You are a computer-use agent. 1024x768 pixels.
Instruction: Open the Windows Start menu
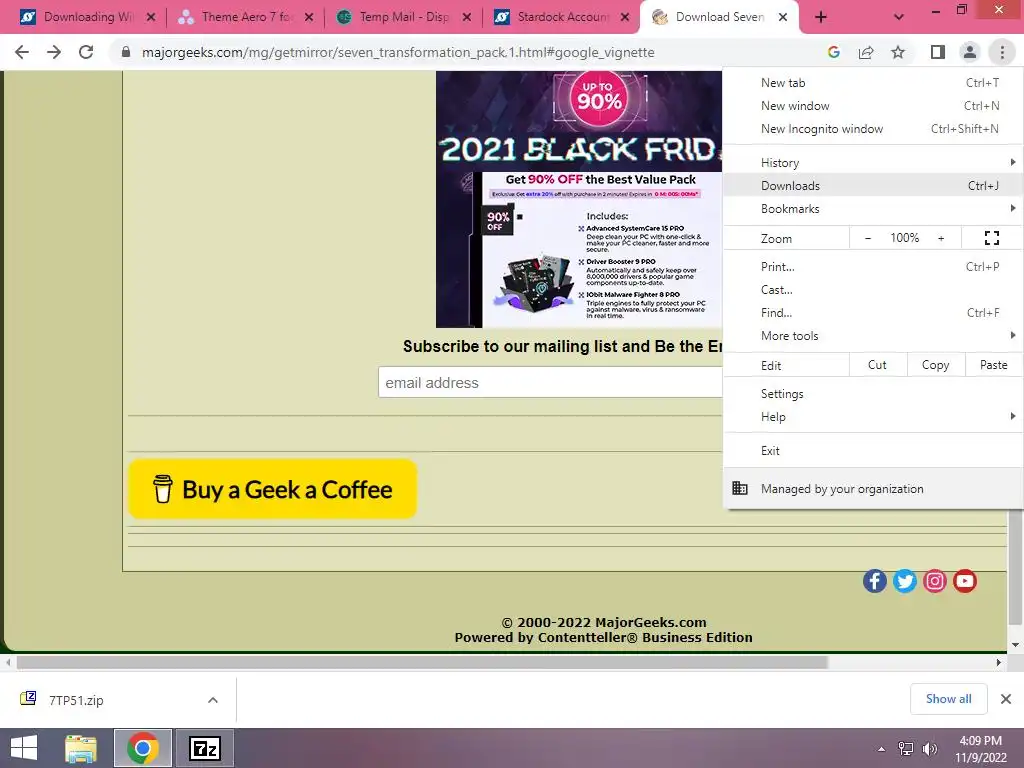(24, 748)
